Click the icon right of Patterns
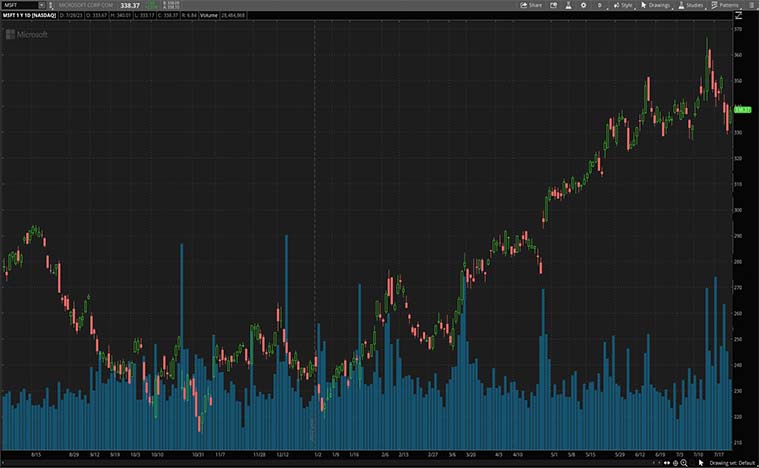Viewport: 759px width, 468px height. (x=750, y=5)
